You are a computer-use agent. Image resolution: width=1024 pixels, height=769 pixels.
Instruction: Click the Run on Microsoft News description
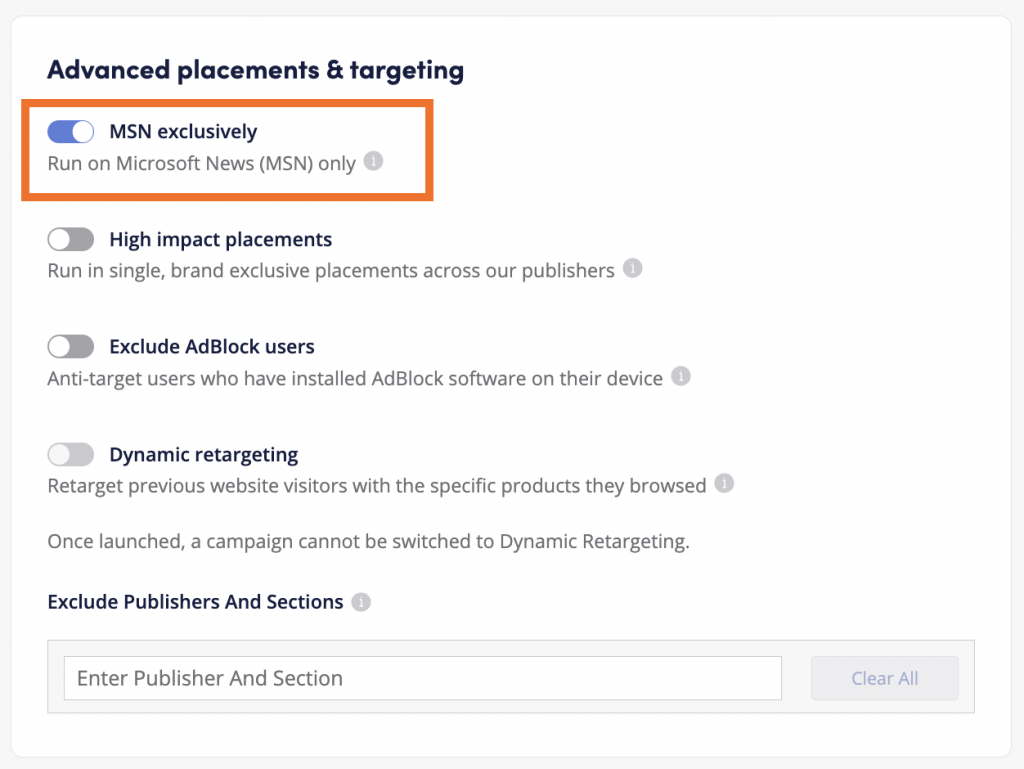[x=201, y=163]
